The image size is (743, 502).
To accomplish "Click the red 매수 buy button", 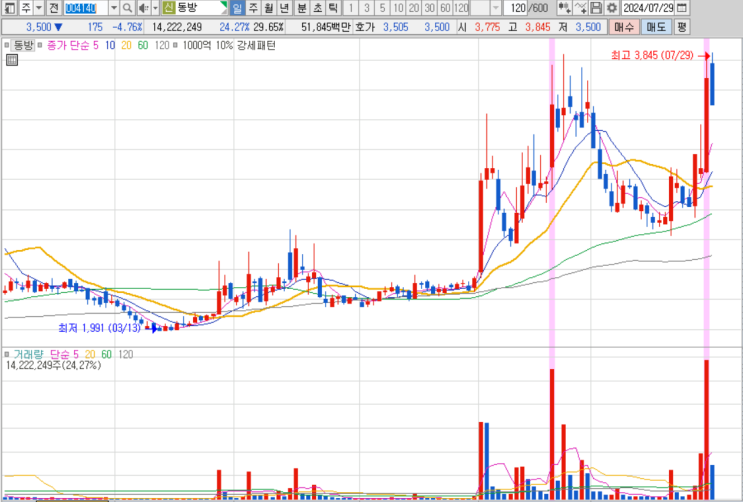I will [x=624, y=27].
